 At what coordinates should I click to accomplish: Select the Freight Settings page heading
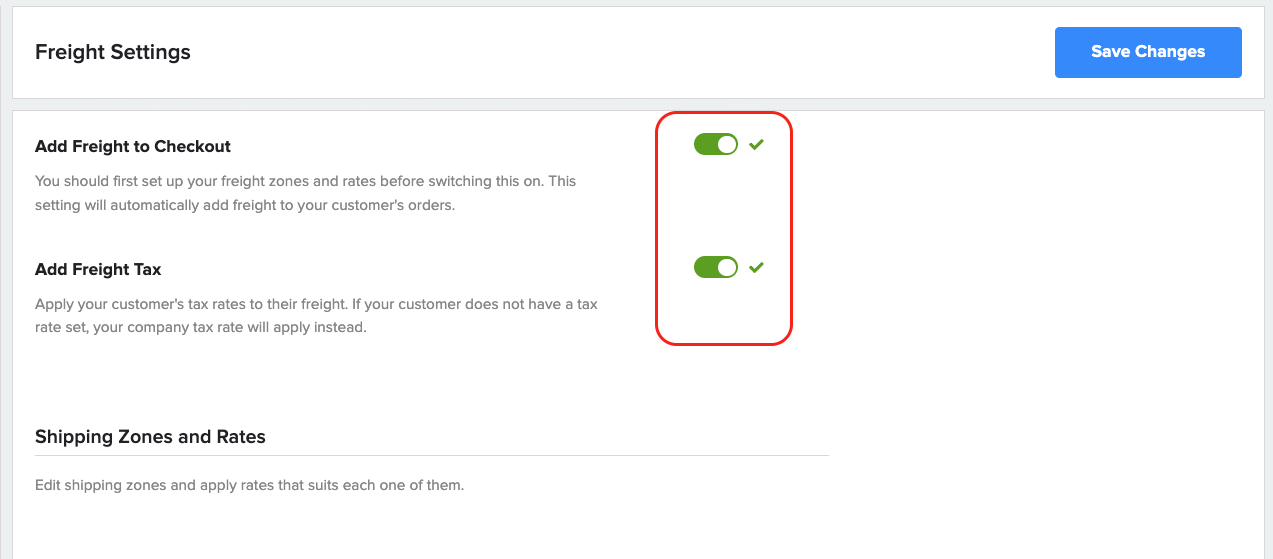coord(113,52)
